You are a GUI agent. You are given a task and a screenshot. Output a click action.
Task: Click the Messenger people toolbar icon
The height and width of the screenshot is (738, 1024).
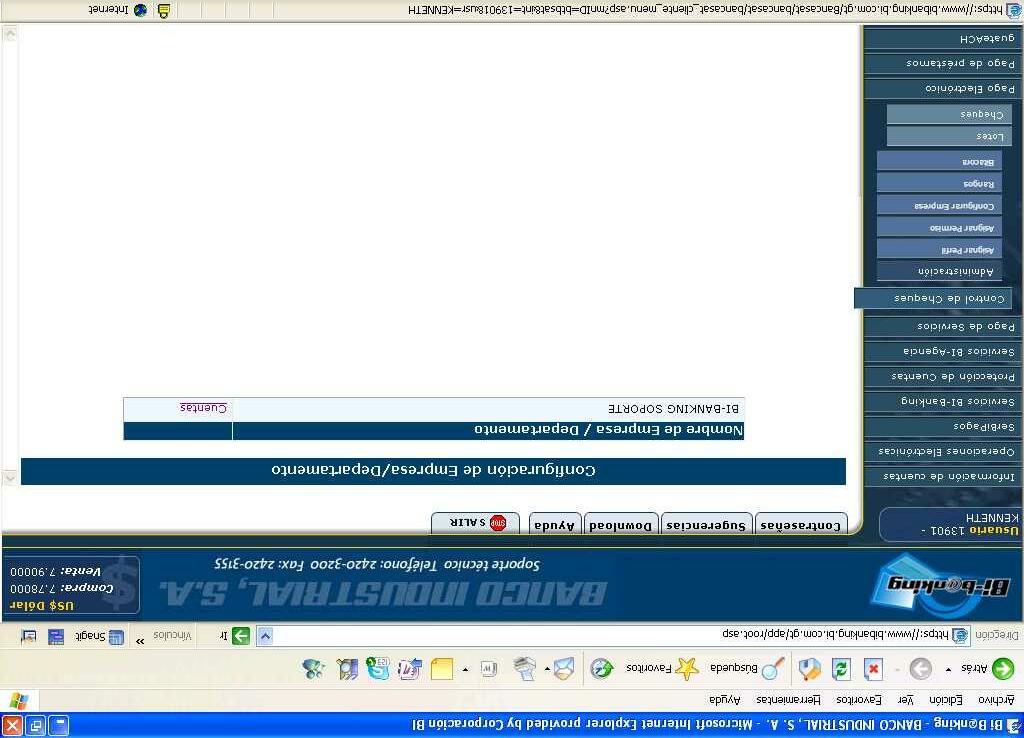click(313, 669)
